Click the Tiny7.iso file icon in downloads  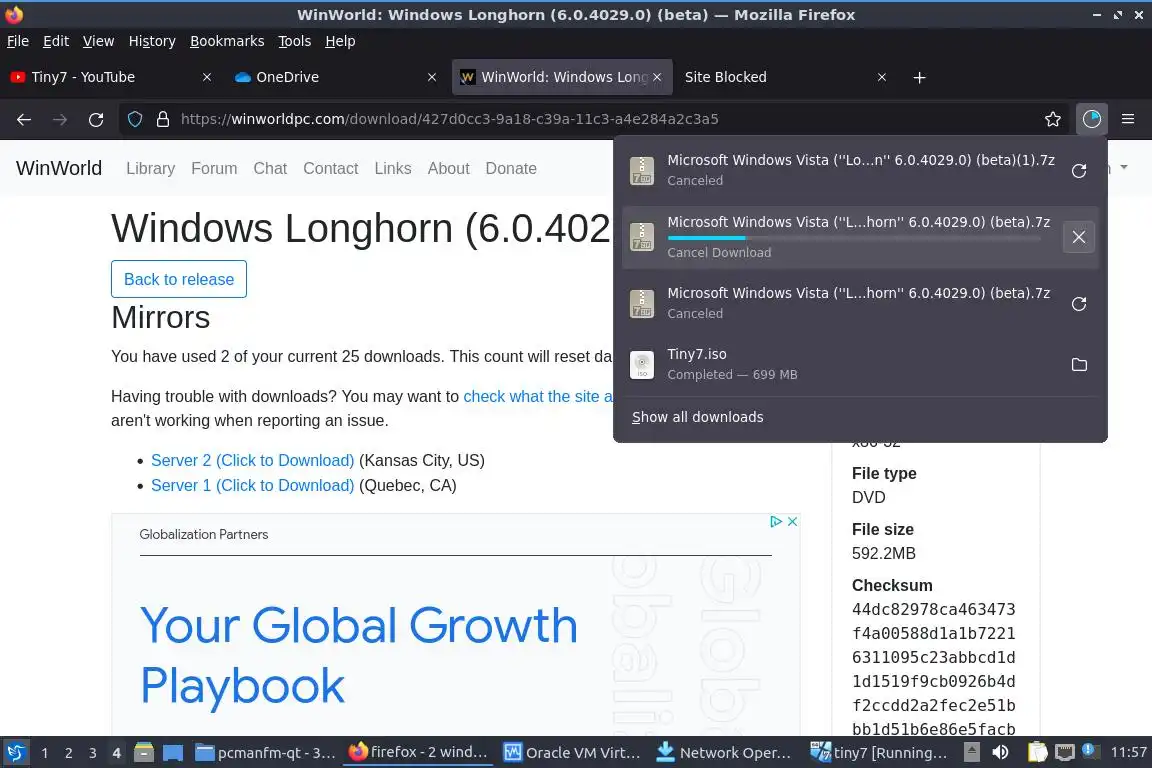tap(642, 365)
